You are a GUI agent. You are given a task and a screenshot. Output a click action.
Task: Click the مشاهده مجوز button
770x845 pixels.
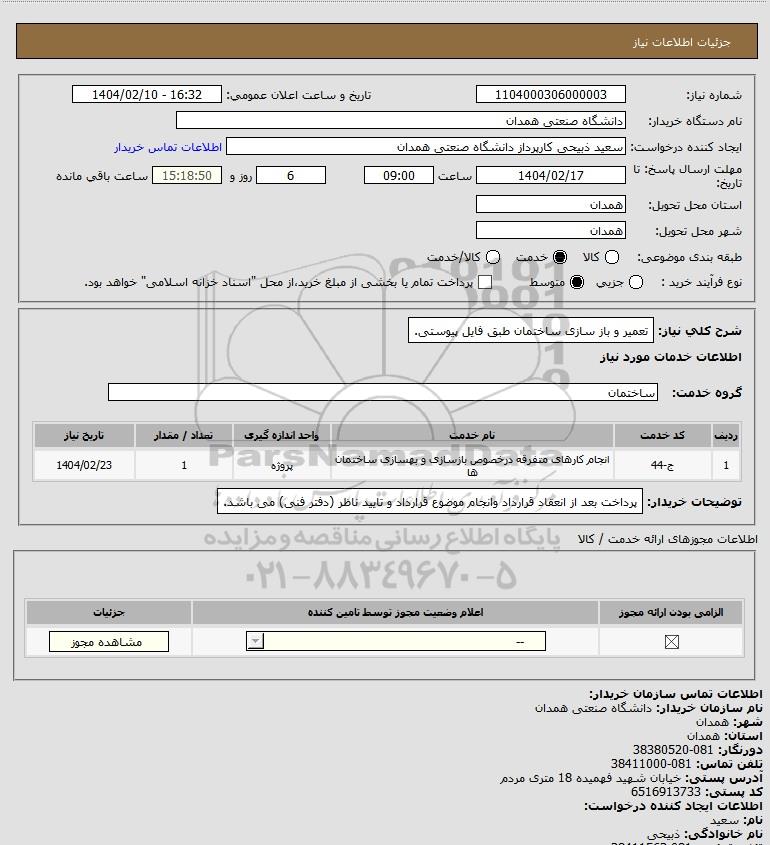[109, 642]
